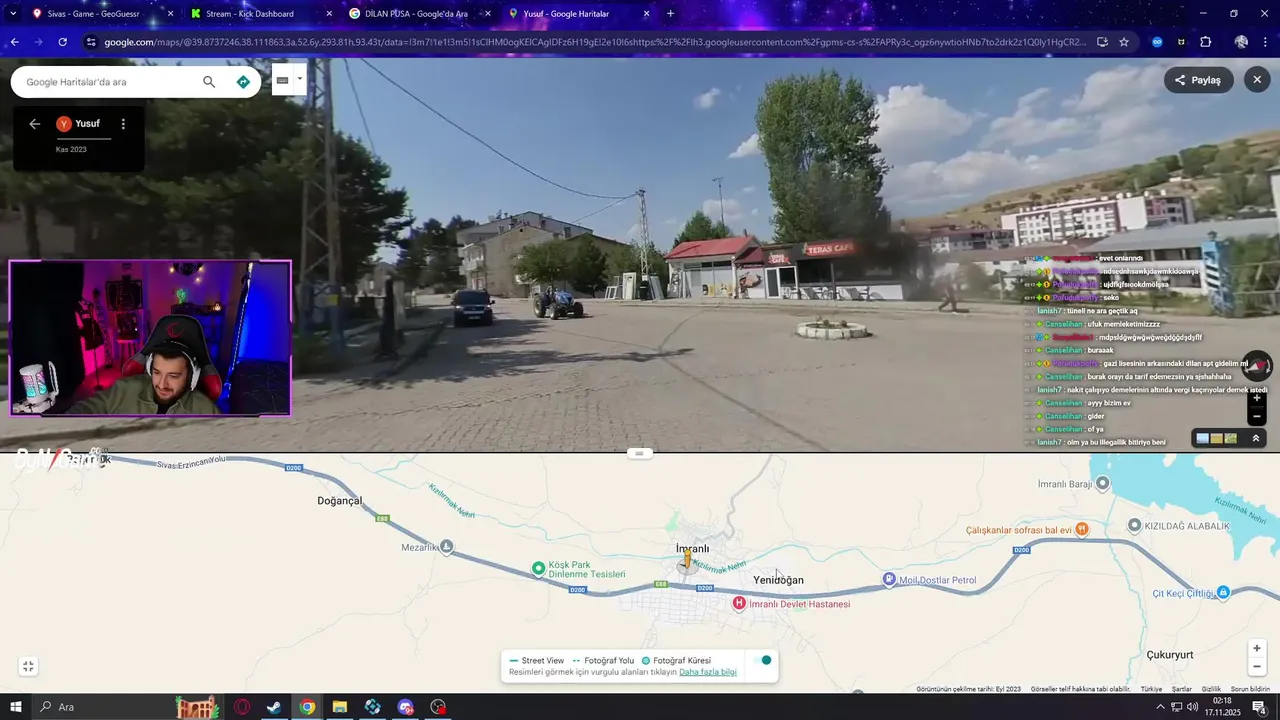Open the volume control in system tray
Image resolution: width=1280 pixels, height=720 pixels.
point(1194,707)
